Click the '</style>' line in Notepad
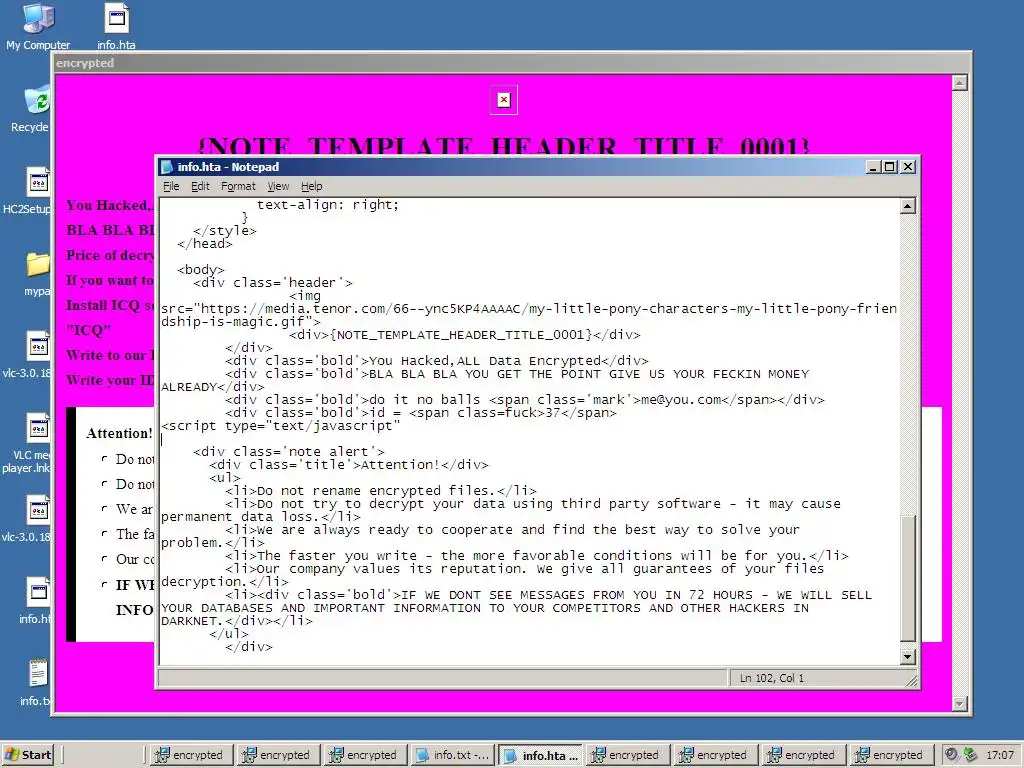The height and width of the screenshot is (768, 1024). pyautogui.click(x=225, y=231)
